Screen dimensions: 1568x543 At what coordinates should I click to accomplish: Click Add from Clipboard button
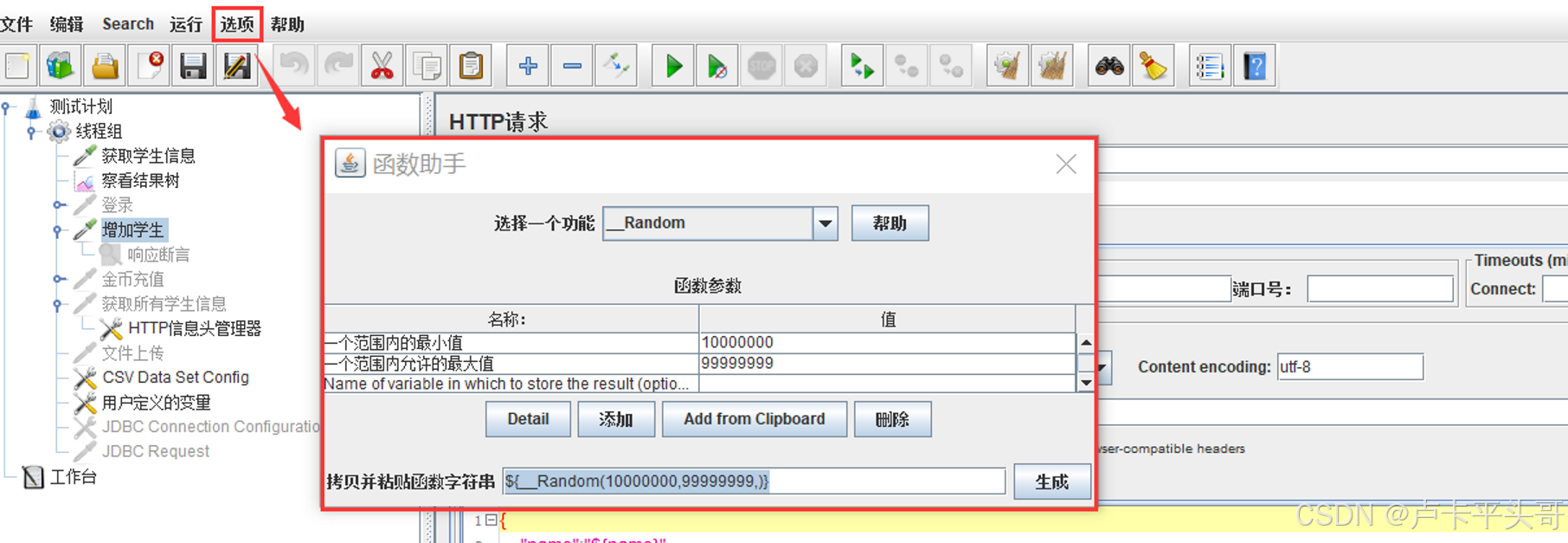pos(755,419)
